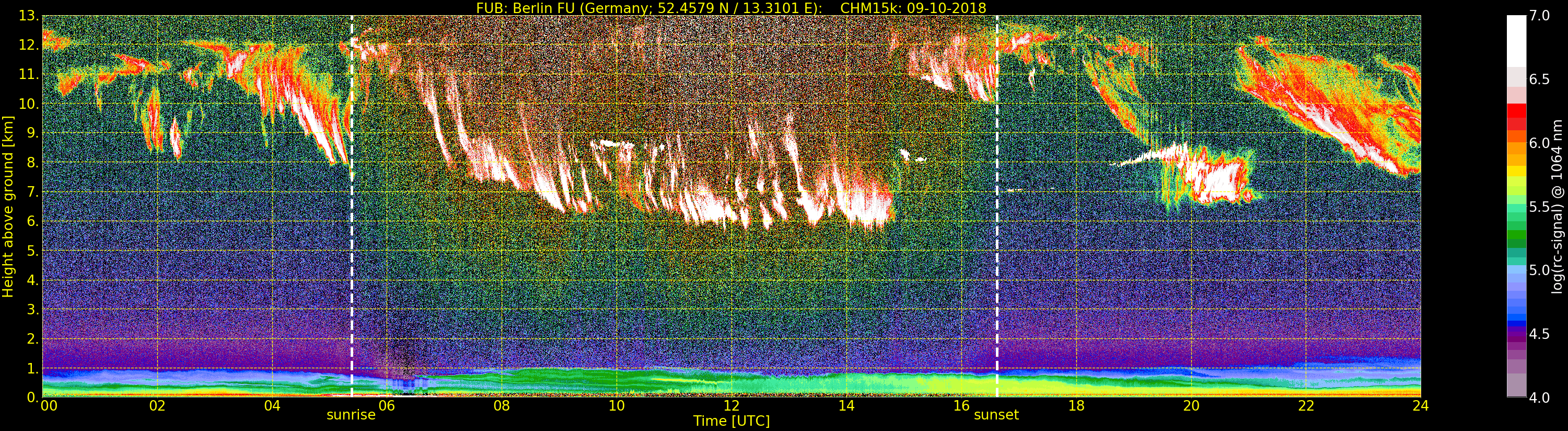The height and width of the screenshot is (431, 1568).
Task: Select the 'sunset' label below the time axis
Action: (996, 415)
